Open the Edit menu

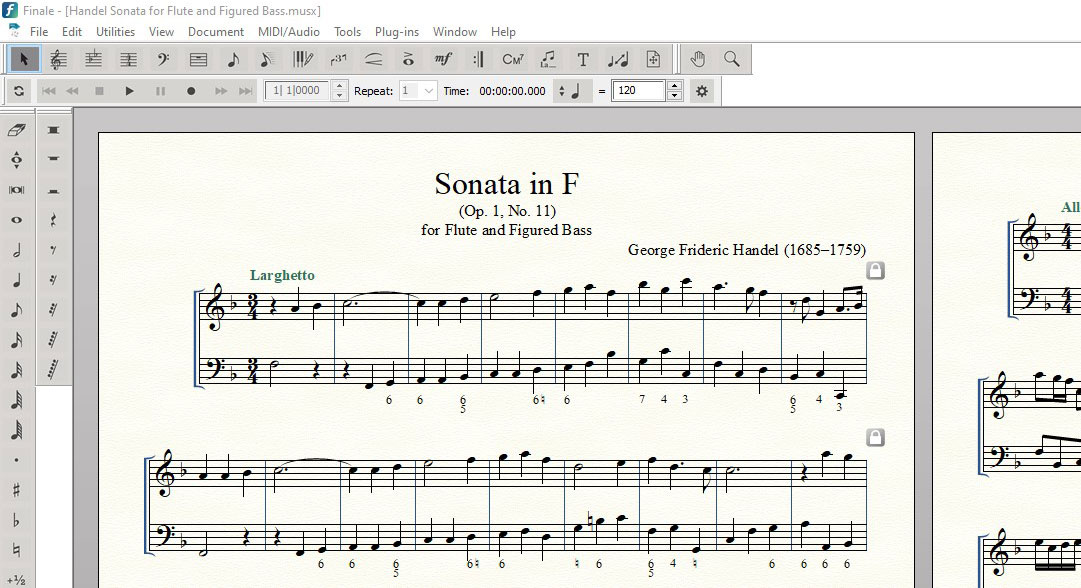click(72, 32)
